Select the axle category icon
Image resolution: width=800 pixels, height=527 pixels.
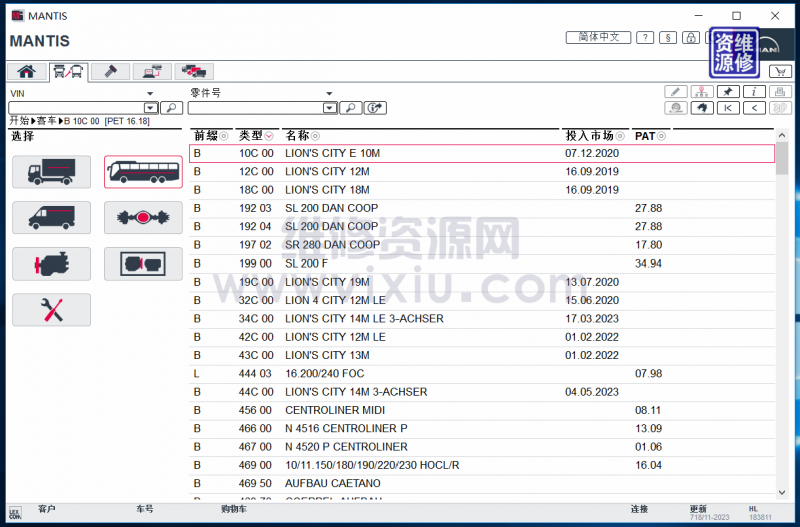point(143,218)
